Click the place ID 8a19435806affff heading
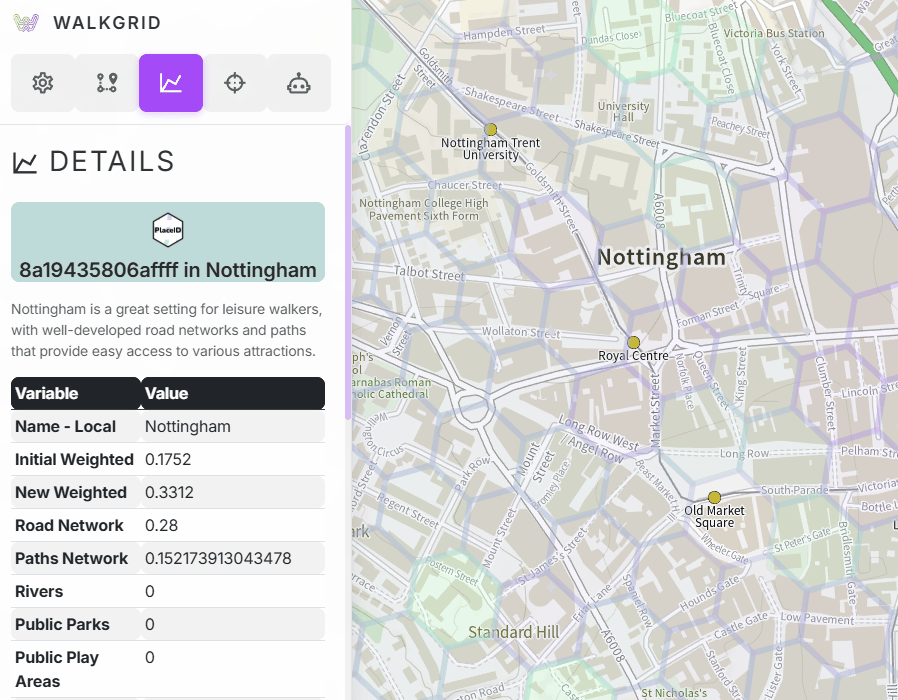 tap(168, 270)
